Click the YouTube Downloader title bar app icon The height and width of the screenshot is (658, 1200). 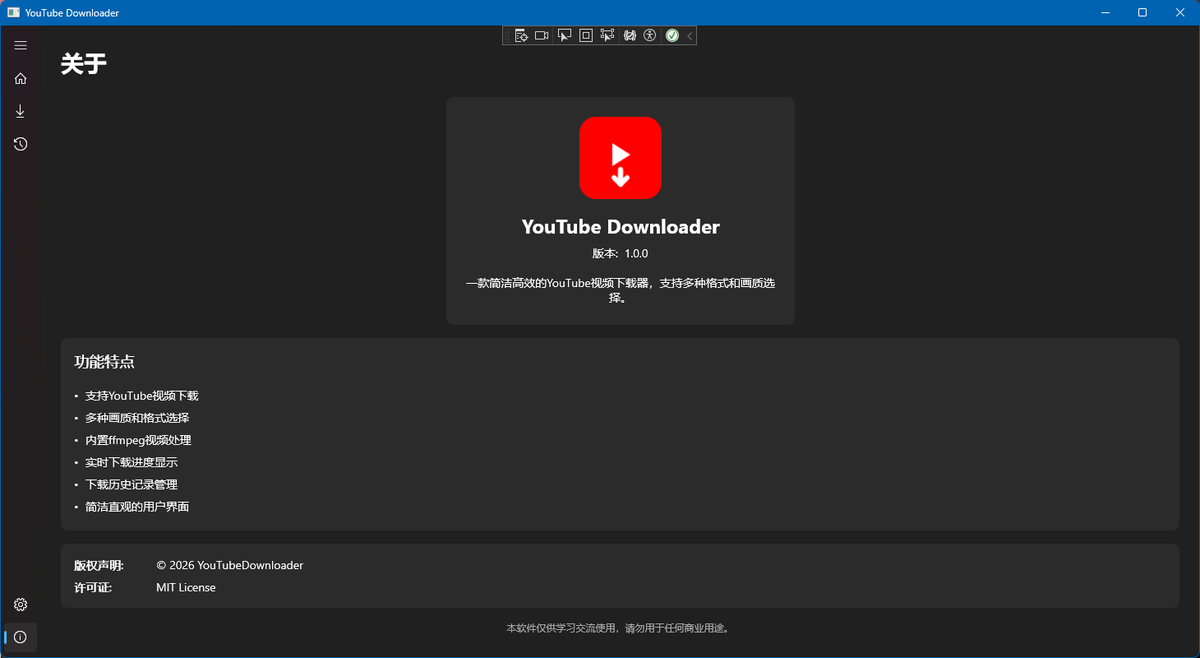(x=13, y=12)
